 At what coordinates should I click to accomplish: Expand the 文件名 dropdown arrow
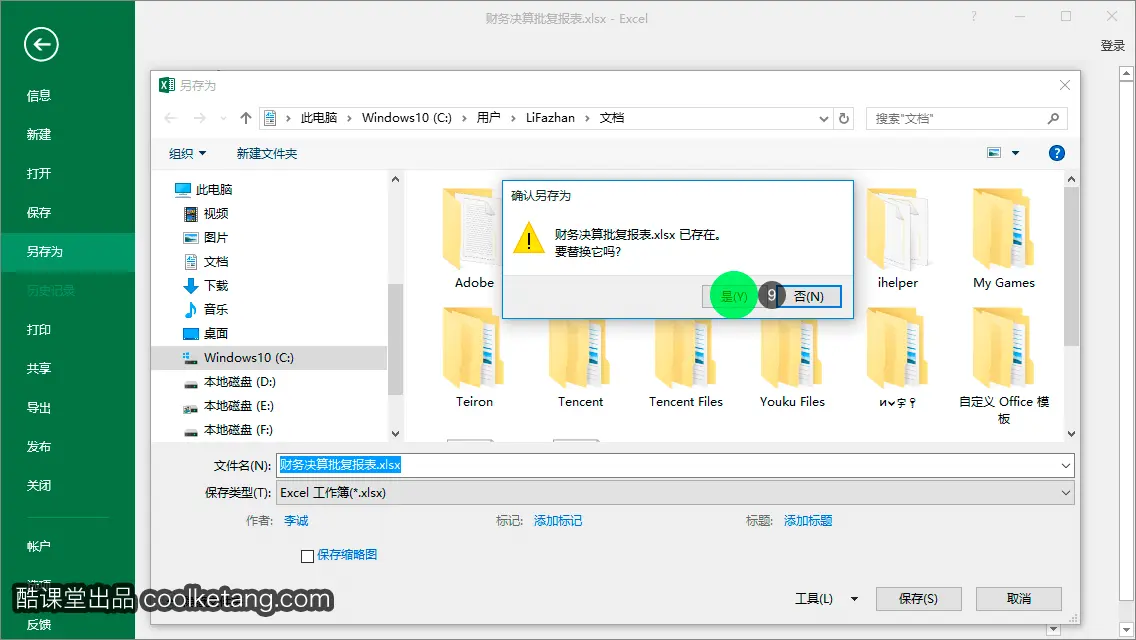pos(1066,465)
